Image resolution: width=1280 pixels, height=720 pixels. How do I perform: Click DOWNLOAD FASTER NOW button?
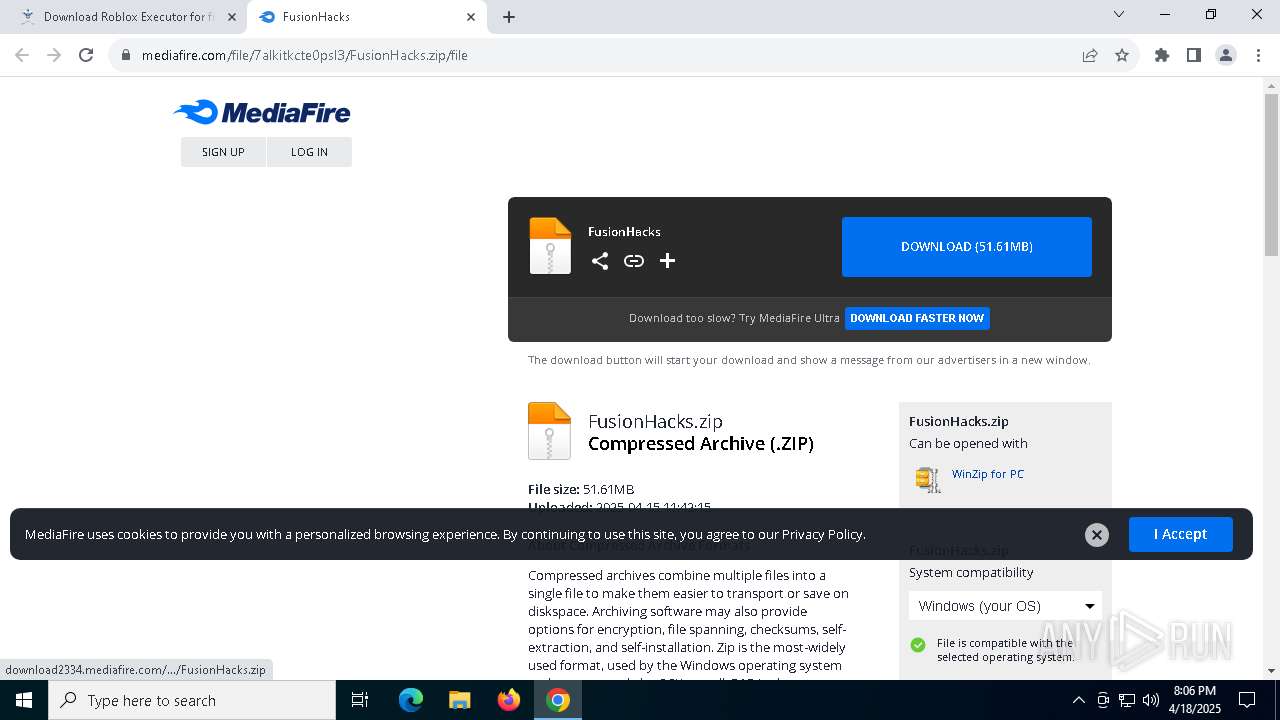(917, 318)
